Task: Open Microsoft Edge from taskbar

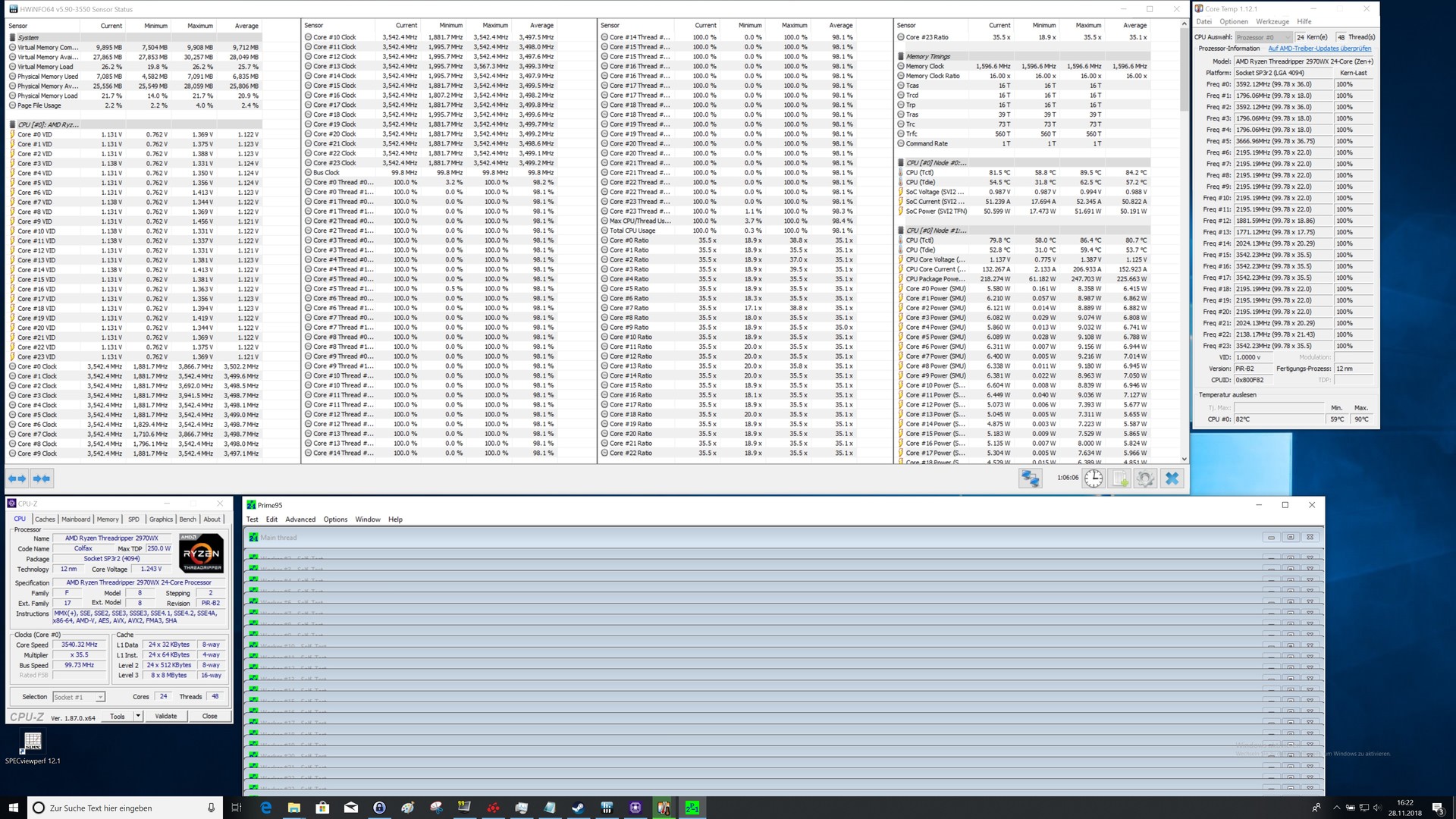Action: coord(266,808)
